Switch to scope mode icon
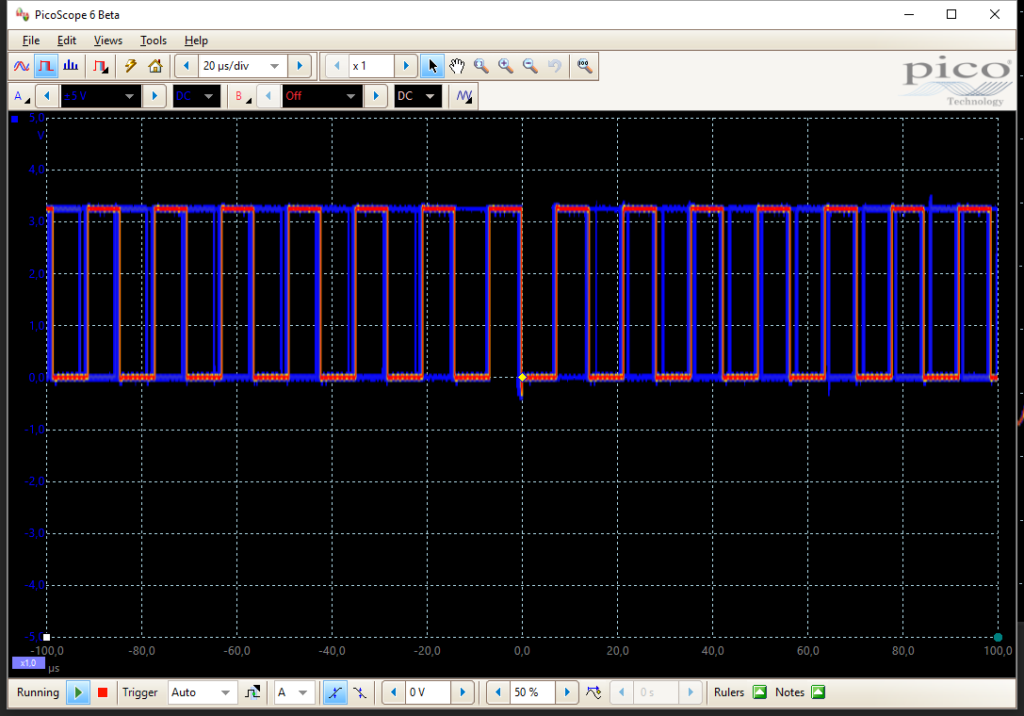 coord(22,66)
